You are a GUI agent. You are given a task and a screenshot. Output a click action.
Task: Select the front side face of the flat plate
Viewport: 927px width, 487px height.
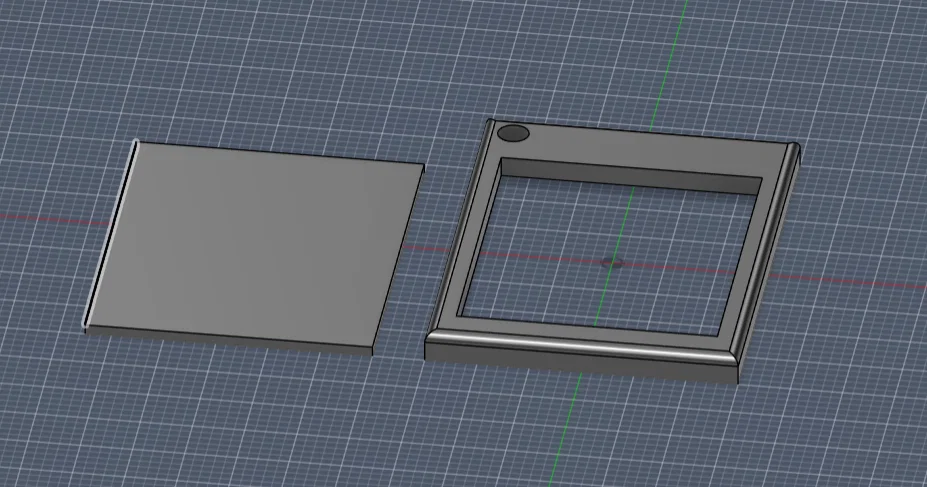(x=229, y=340)
